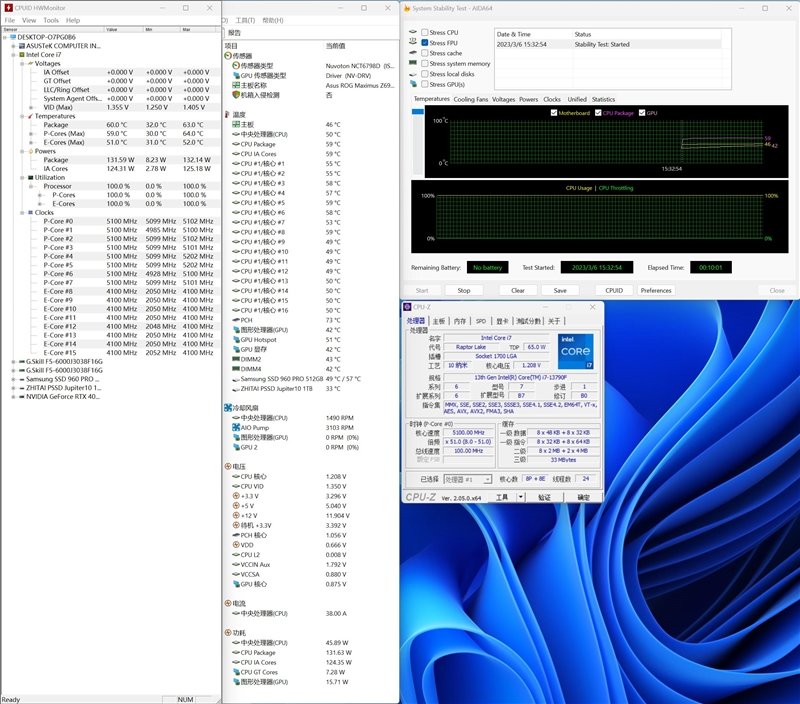800x704 pixels.
Task: Open Preferences in Stability Test
Action: pyautogui.click(x=656, y=290)
